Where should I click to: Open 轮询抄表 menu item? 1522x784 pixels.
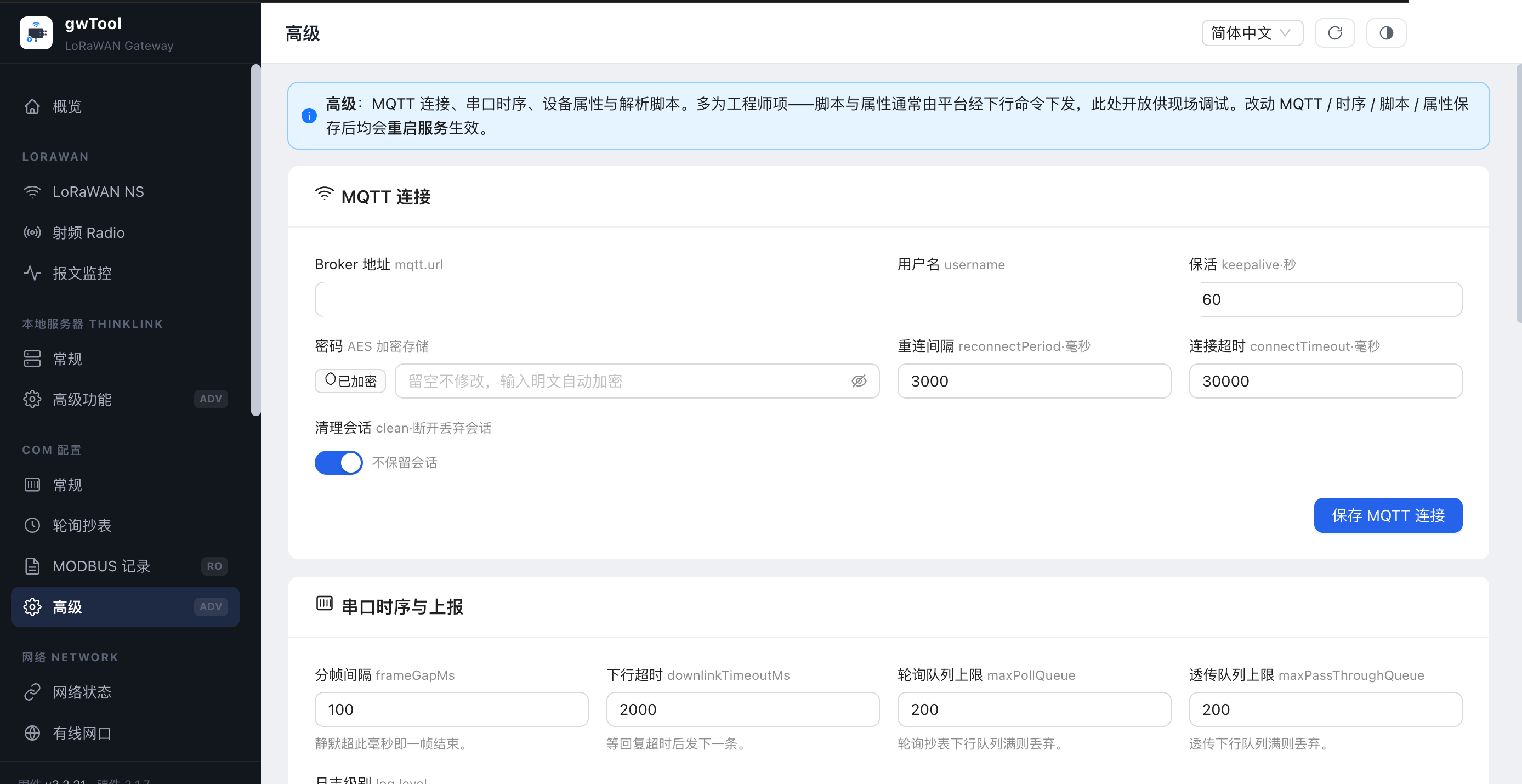125,525
